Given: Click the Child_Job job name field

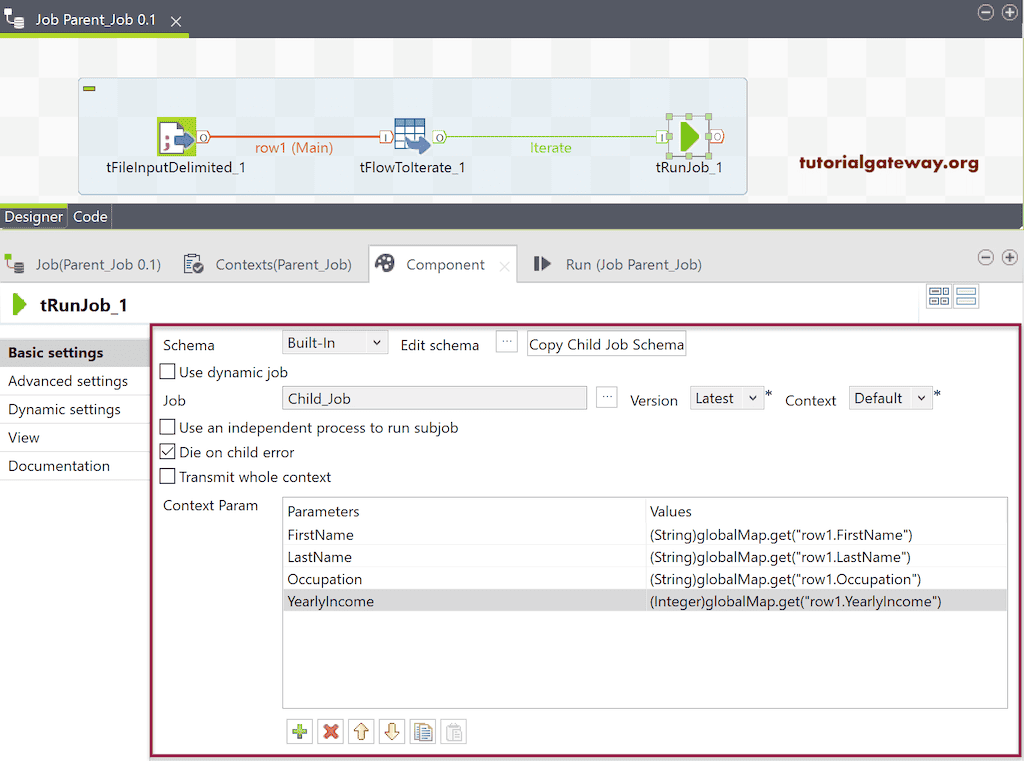Looking at the screenshot, I should click(434, 398).
